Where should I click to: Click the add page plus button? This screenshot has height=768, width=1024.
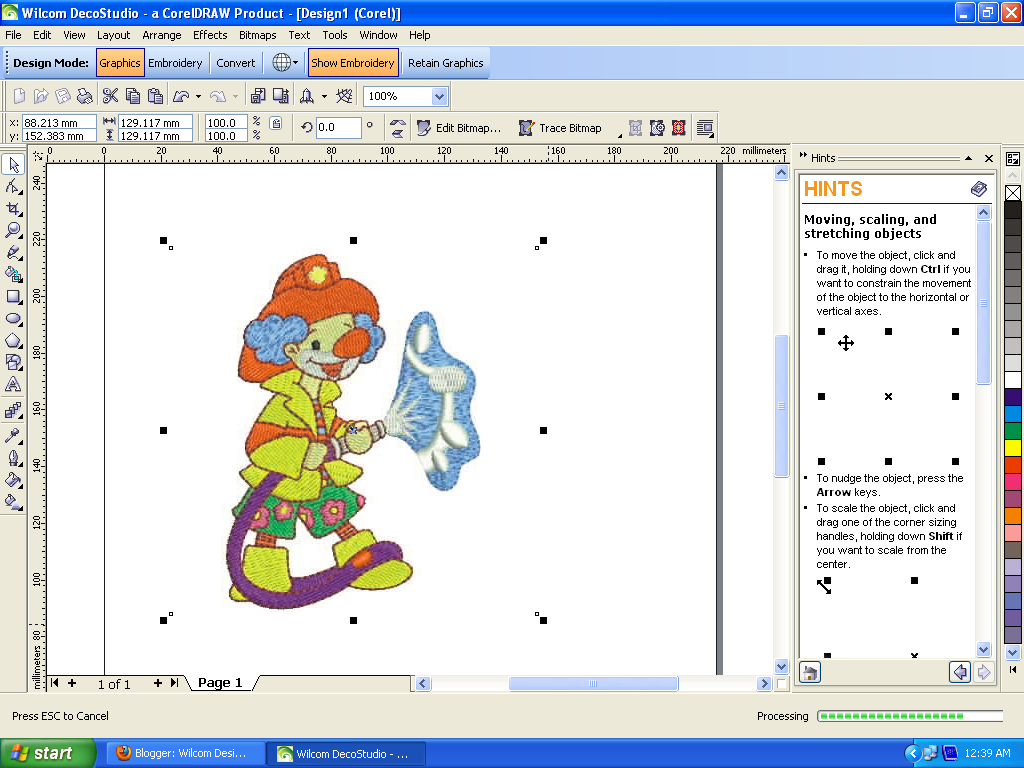(157, 683)
